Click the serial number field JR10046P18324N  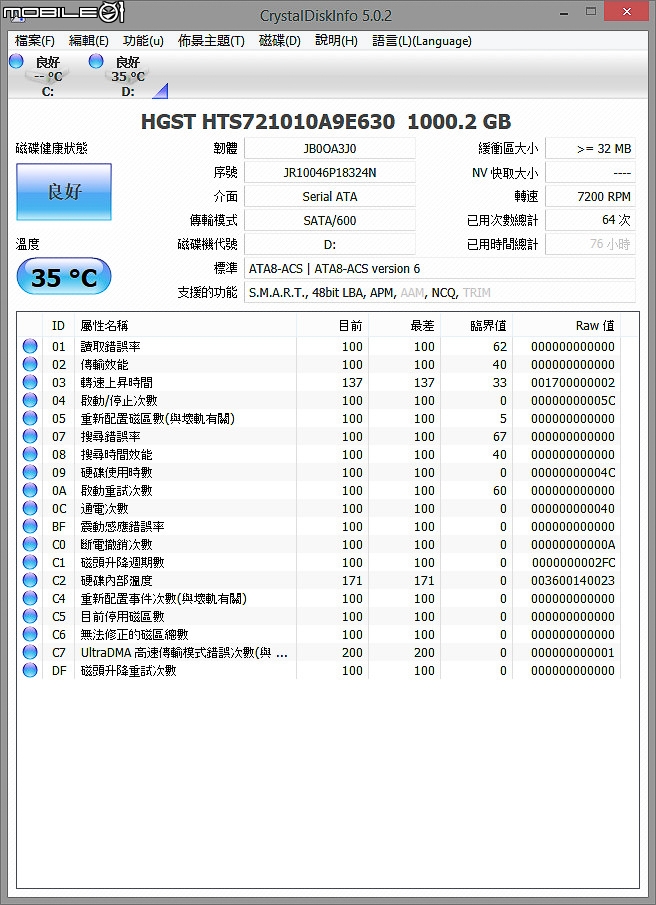pyautogui.click(x=329, y=173)
